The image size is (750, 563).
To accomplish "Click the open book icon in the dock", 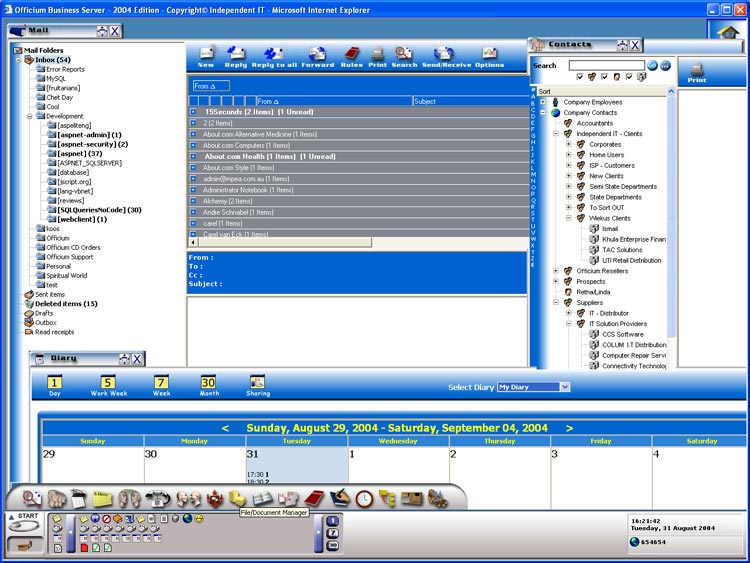I will click(262, 499).
